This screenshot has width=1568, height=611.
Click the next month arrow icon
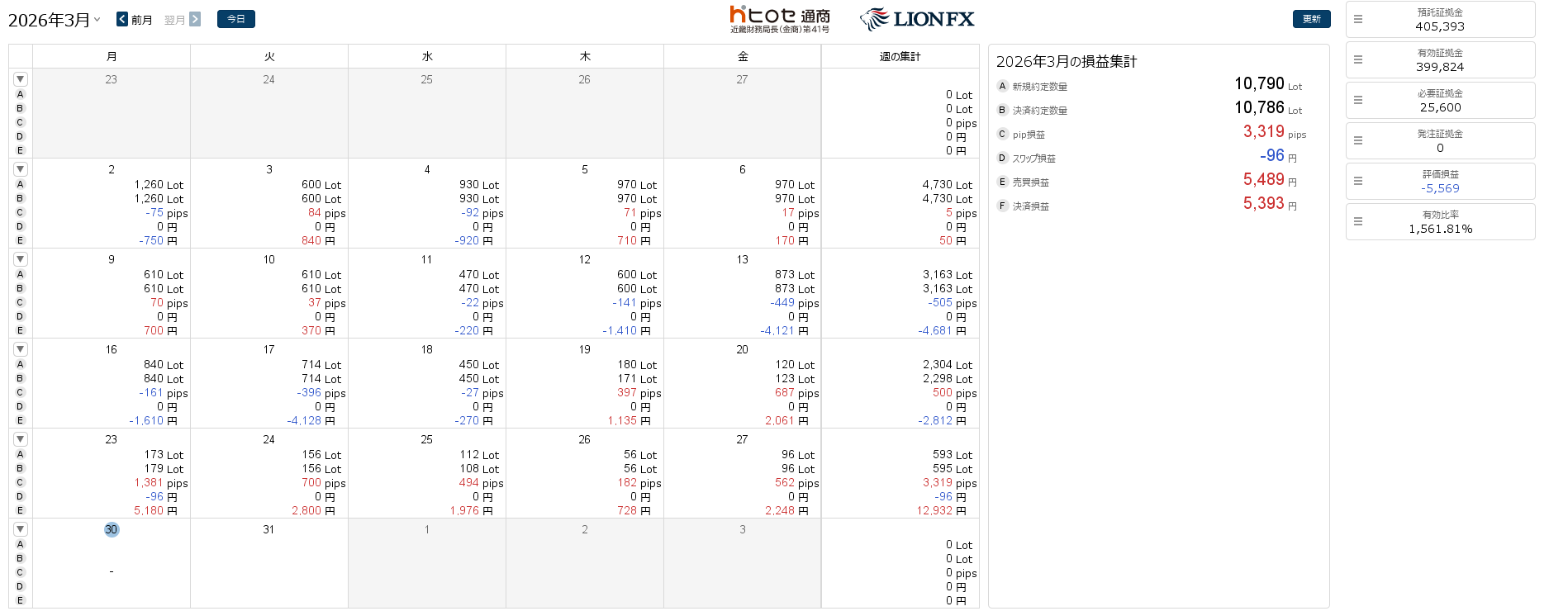195,19
